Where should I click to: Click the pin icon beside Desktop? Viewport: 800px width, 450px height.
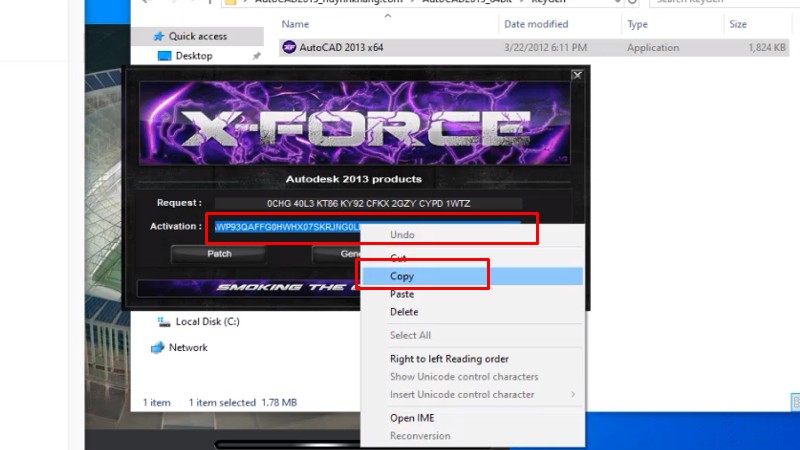257,57
